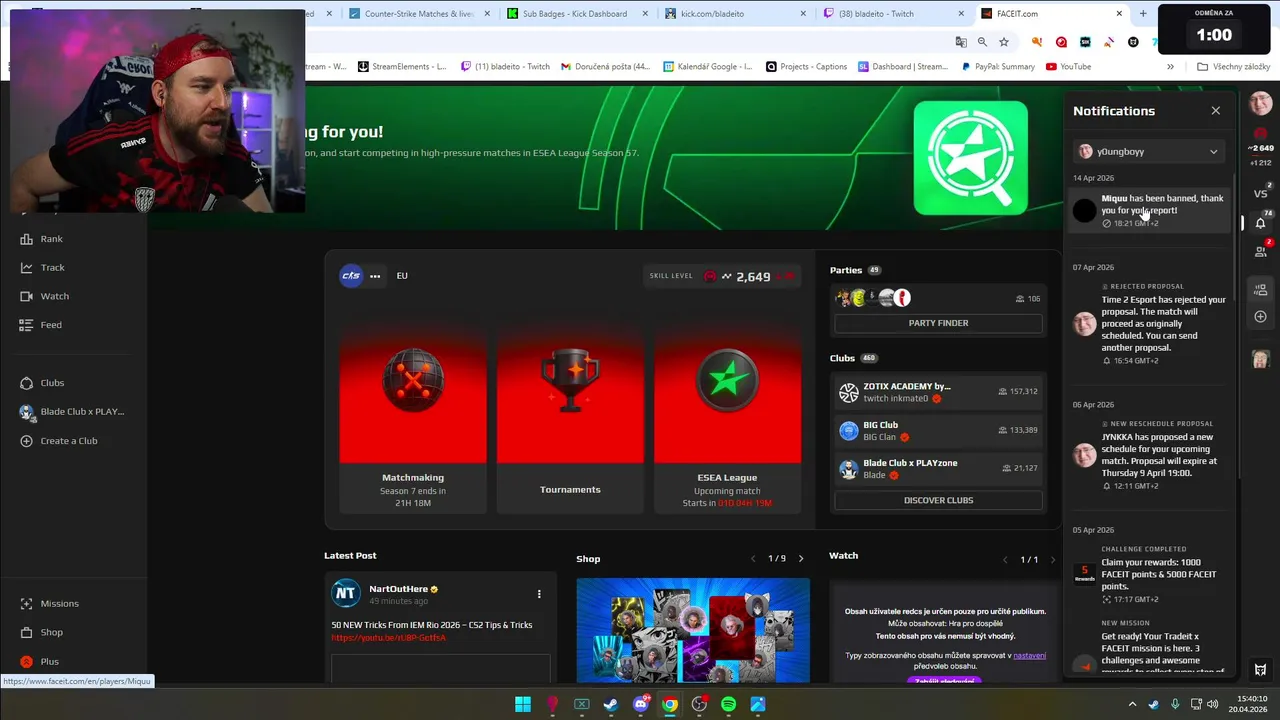Image resolution: width=1280 pixels, height=720 pixels.
Task: Open the Miquu banned notification
Action: pos(1149,210)
